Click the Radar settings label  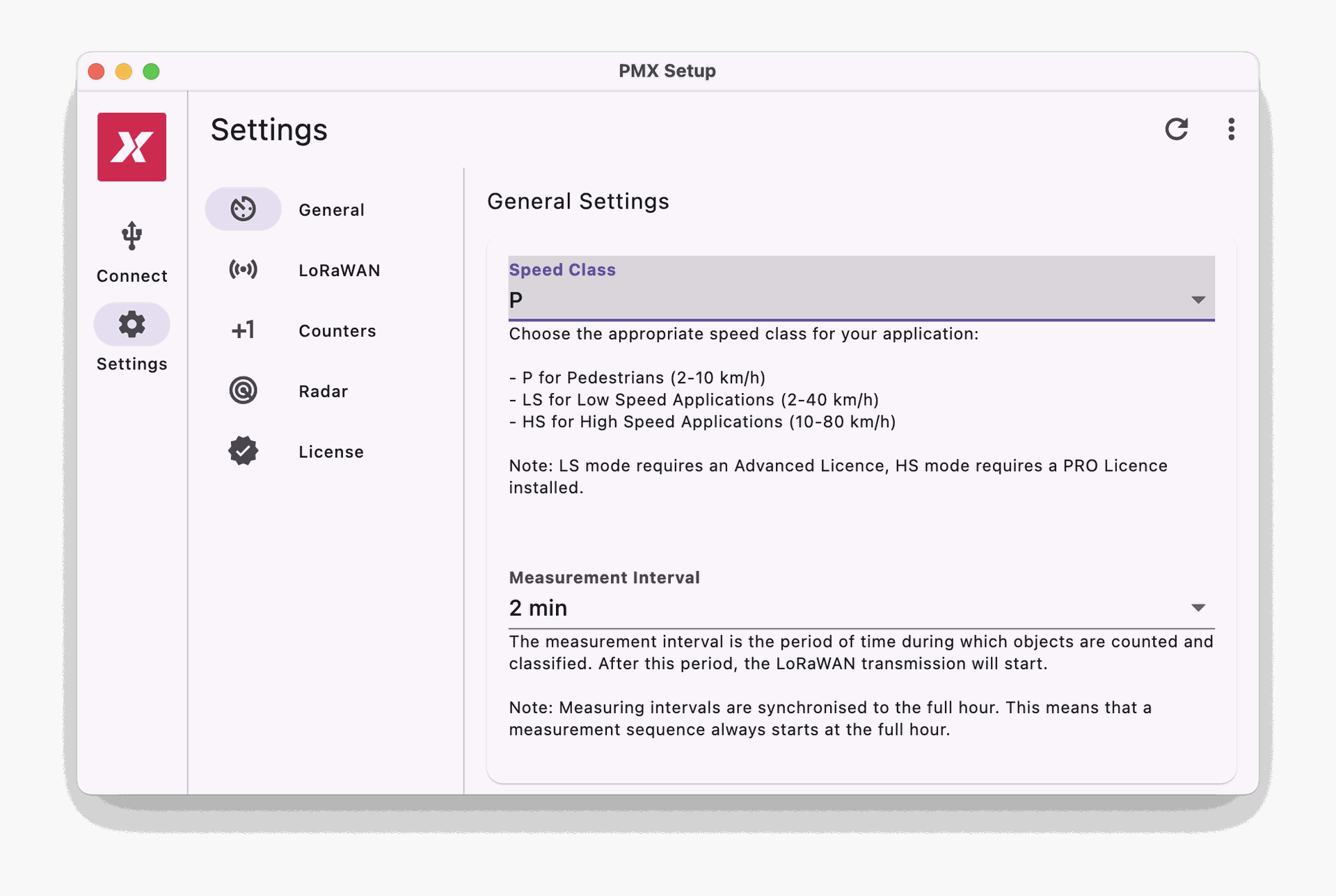point(323,390)
